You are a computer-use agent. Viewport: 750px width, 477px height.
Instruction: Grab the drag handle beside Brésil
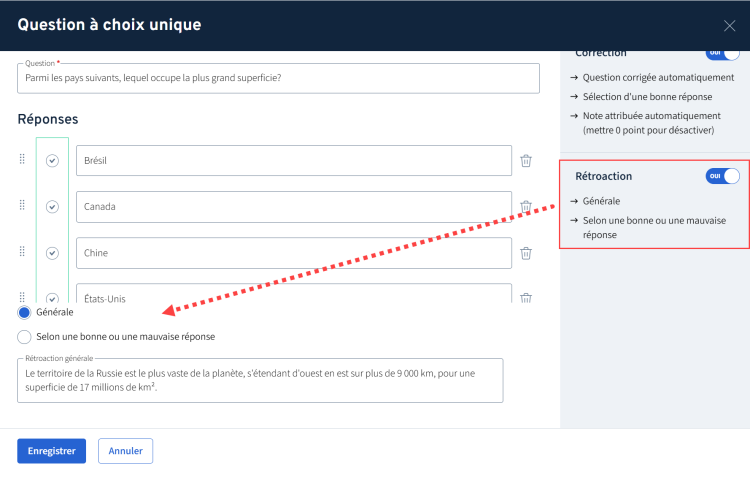[22, 160]
